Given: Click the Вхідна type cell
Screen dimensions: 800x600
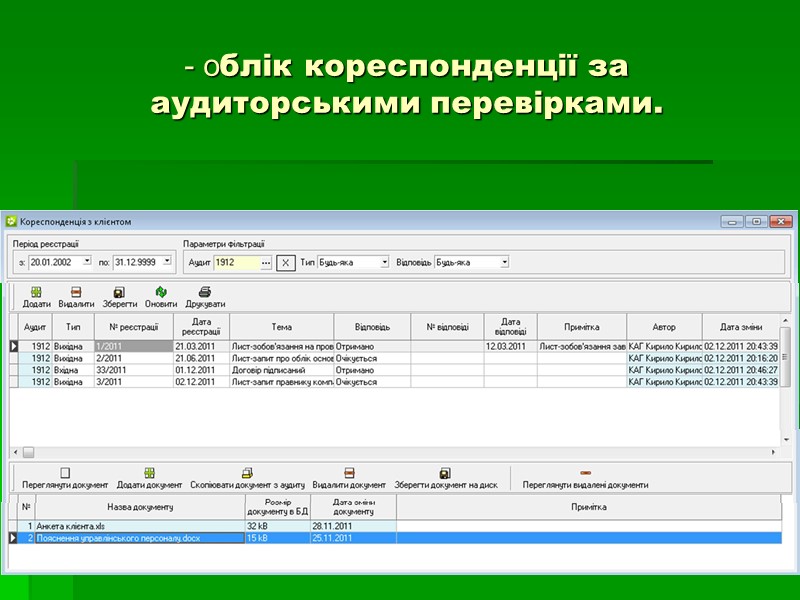Looking at the screenshot, I should tap(73, 370).
